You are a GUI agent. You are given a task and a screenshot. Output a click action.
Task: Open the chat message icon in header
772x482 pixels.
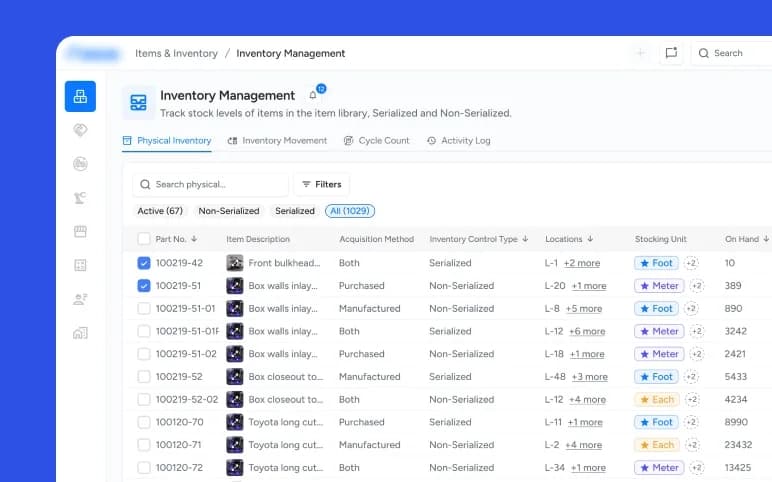coord(671,53)
